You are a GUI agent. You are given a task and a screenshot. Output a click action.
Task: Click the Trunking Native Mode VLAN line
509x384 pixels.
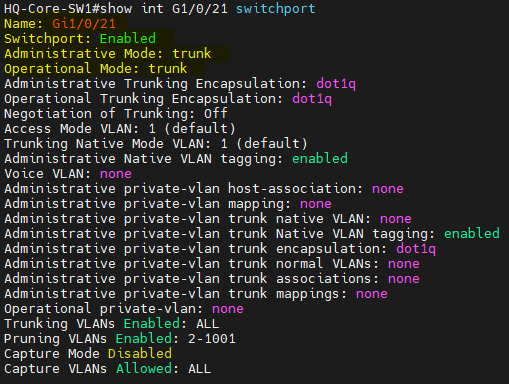156,144
